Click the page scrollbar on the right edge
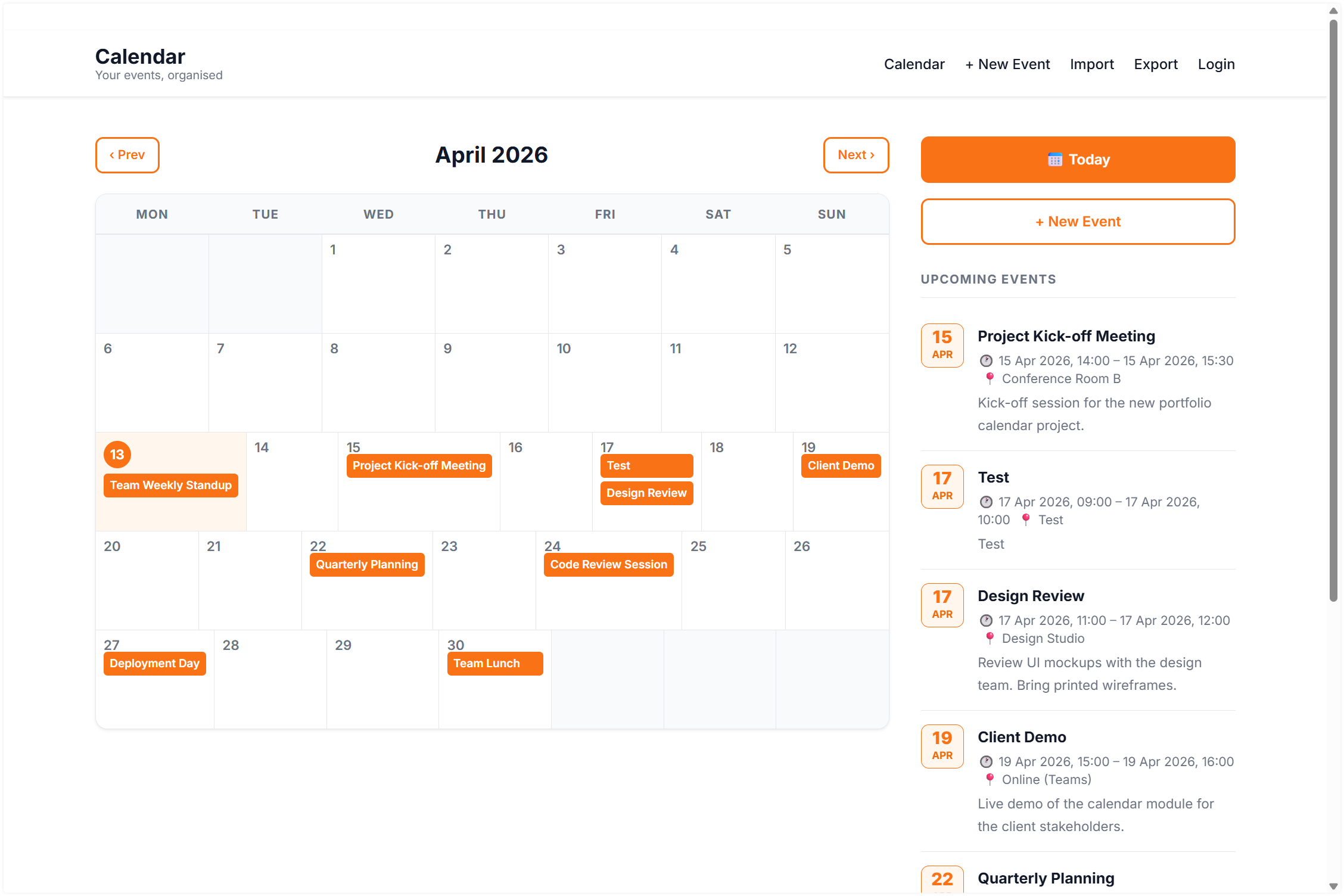The height and width of the screenshot is (896, 1344). tap(1333, 298)
